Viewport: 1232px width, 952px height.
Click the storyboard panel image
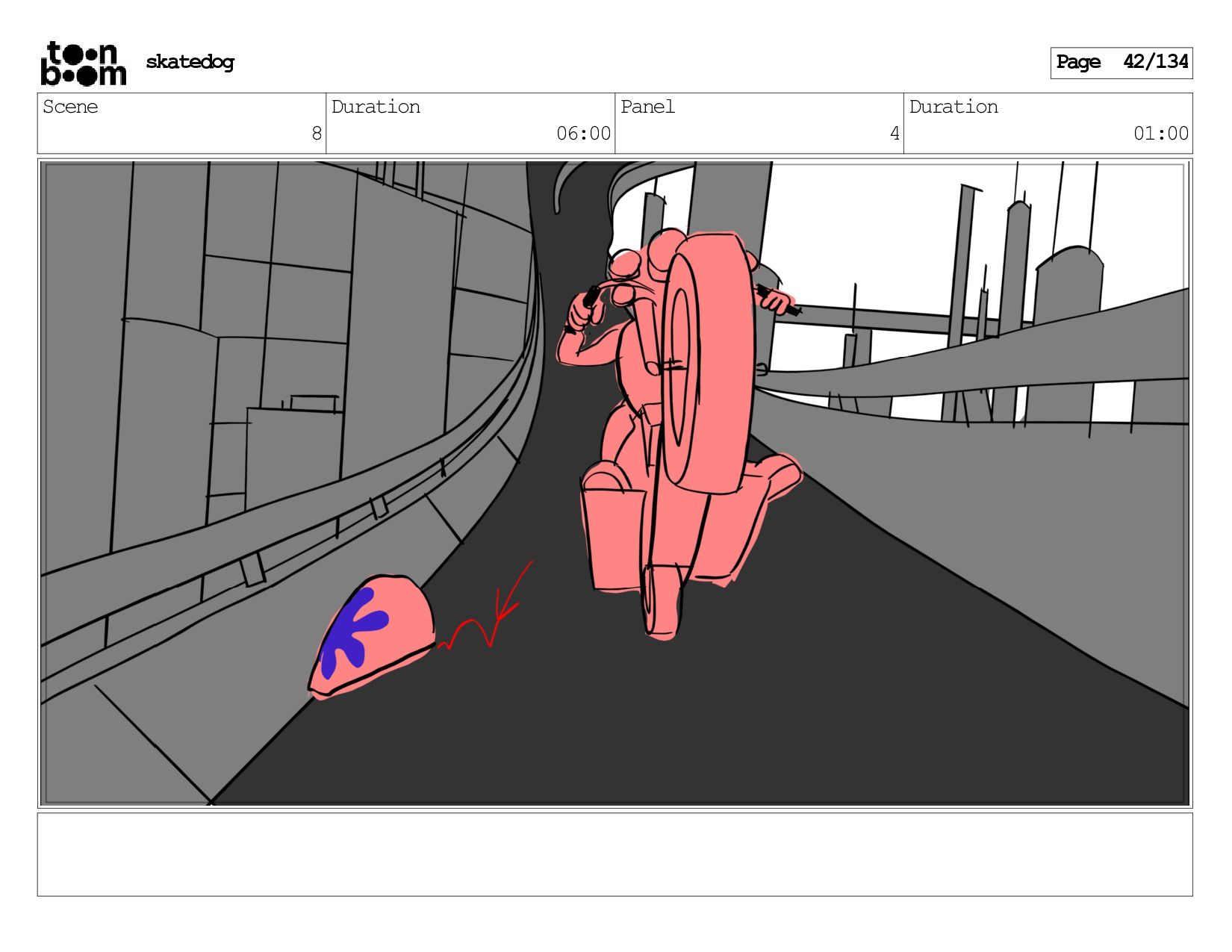(615, 483)
